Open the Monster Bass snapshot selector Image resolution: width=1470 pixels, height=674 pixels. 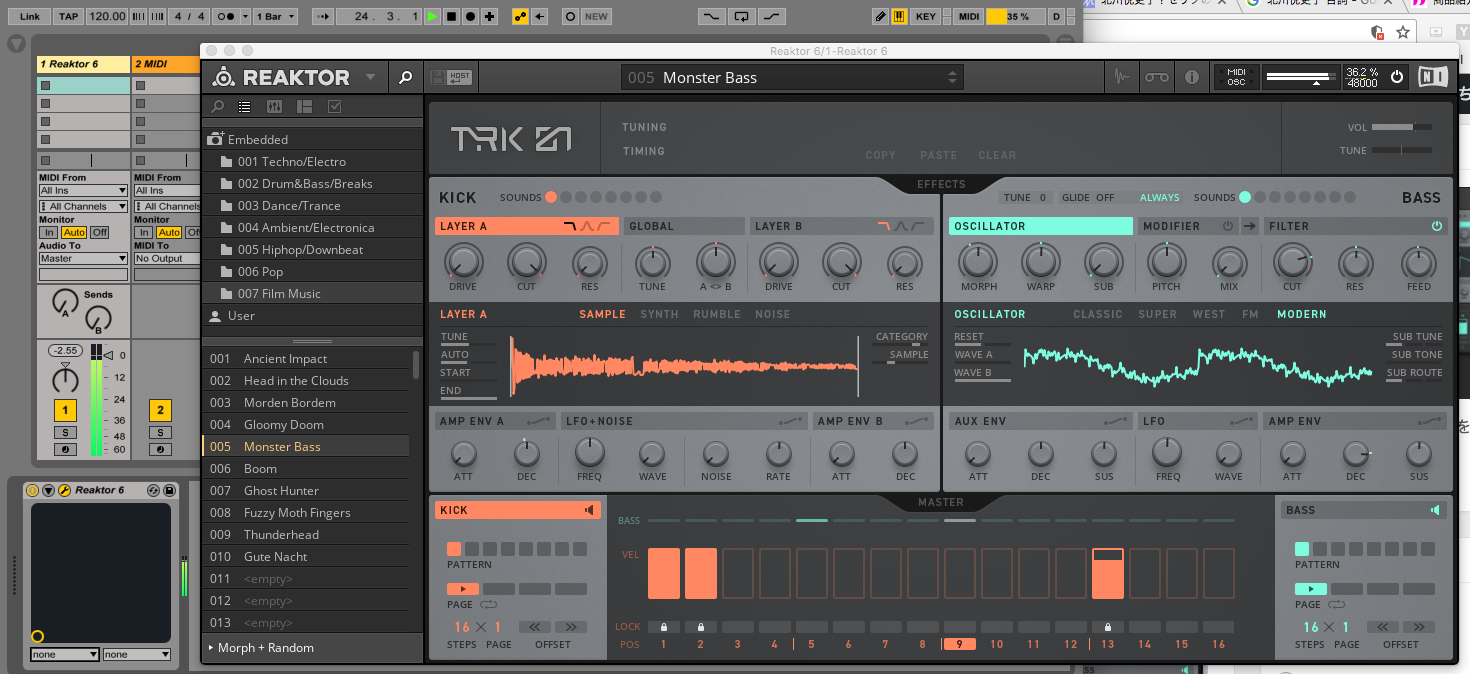(x=792, y=77)
